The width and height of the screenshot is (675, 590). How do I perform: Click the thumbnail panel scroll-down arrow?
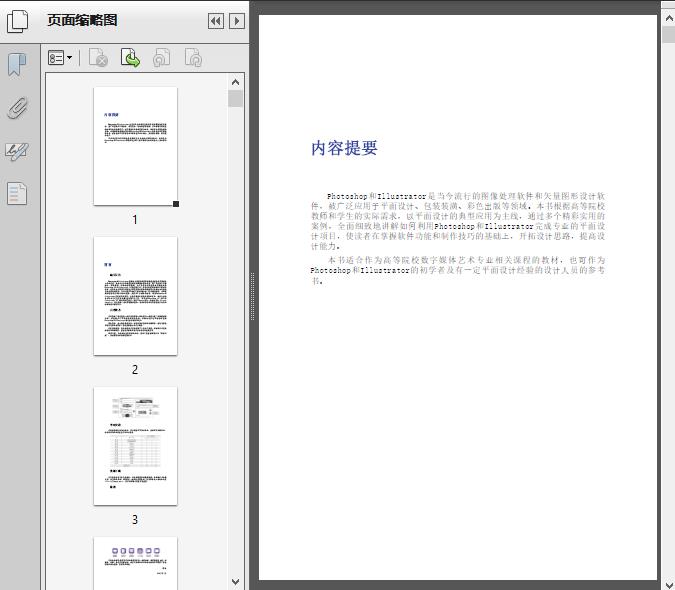(x=235, y=581)
